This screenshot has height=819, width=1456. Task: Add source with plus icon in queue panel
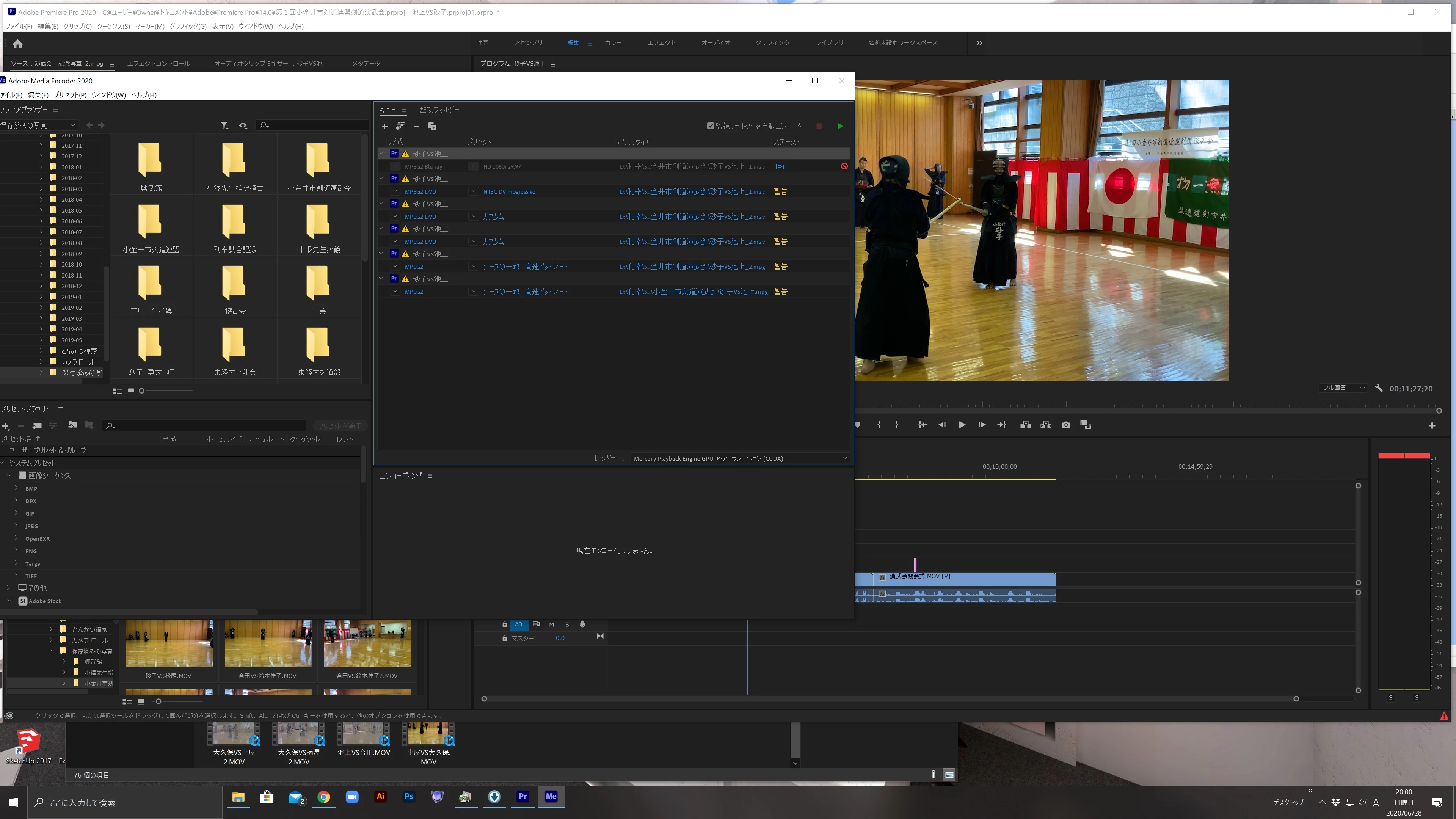pos(384,127)
